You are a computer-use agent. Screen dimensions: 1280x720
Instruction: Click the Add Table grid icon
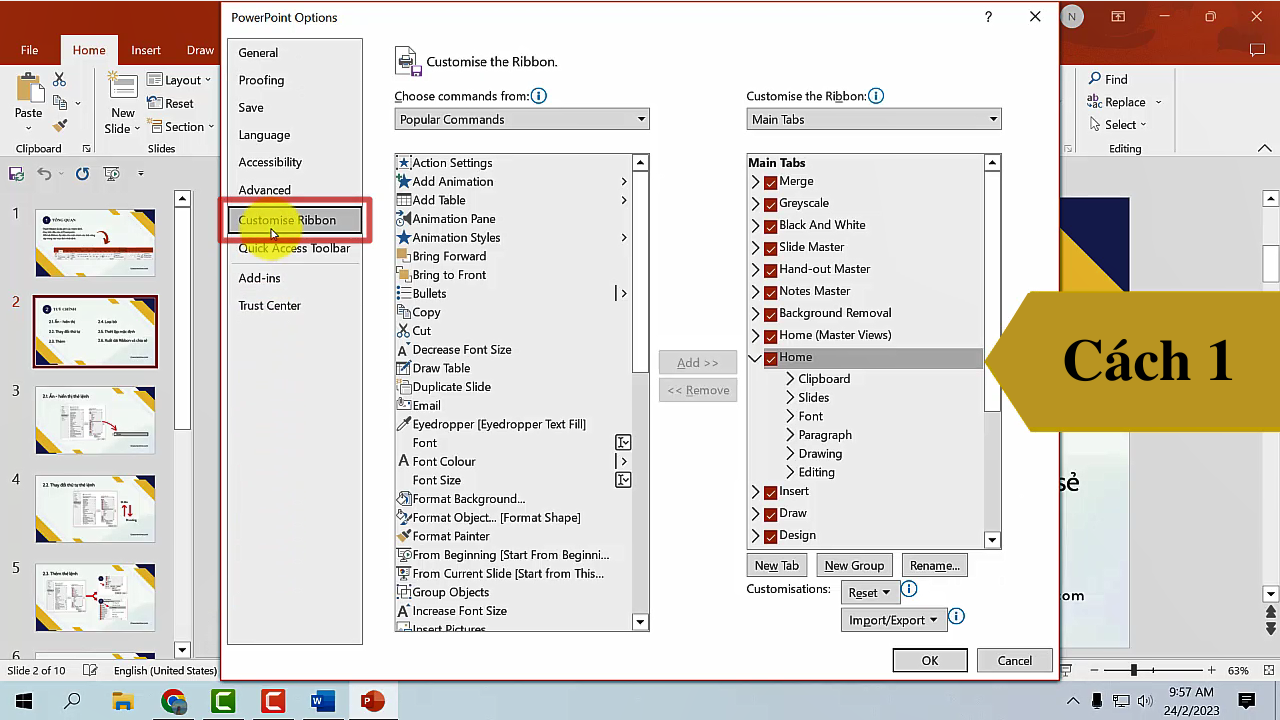coord(404,200)
